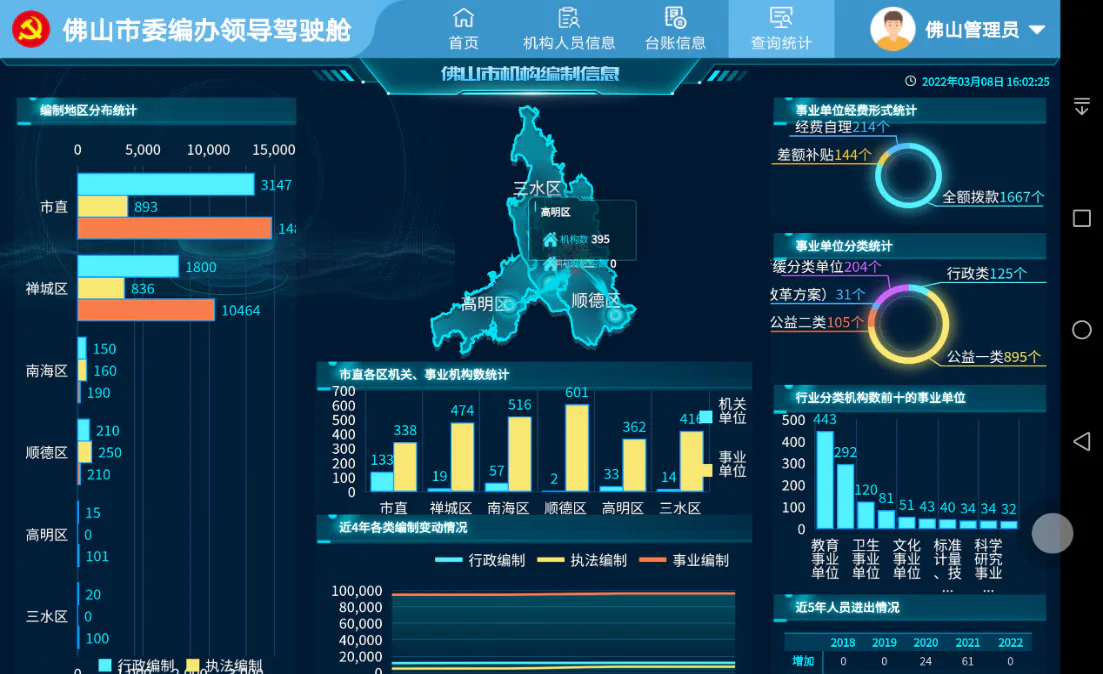
Task: Click the 高明区 label on the map
Action: pos(485,304)
